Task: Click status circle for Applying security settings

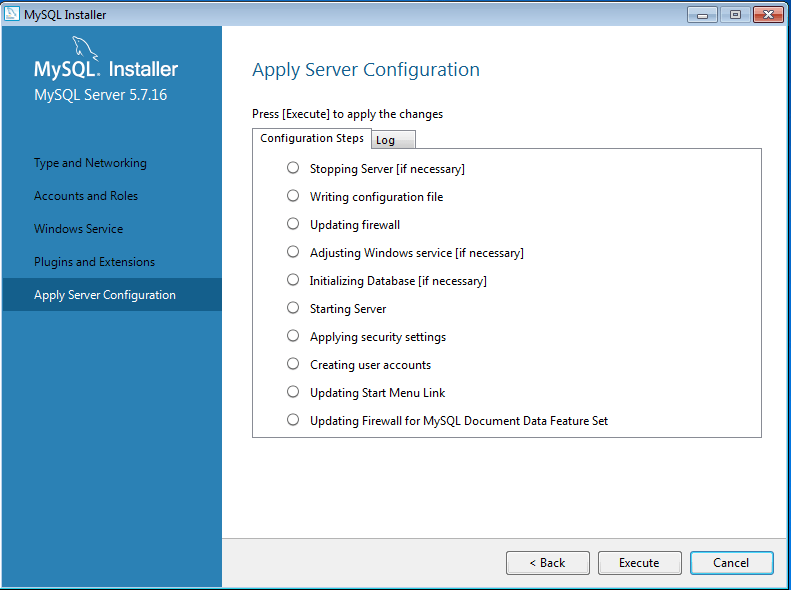Action: [x=293, y=335]
